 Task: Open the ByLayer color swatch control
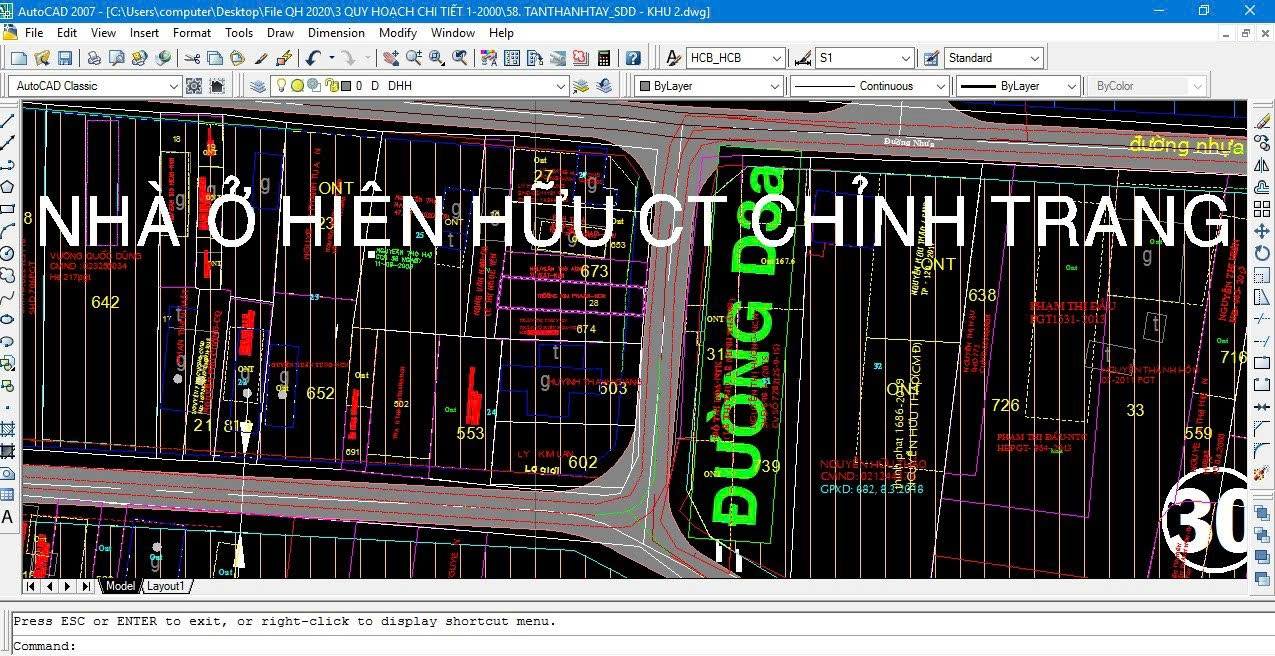[776, 86]
